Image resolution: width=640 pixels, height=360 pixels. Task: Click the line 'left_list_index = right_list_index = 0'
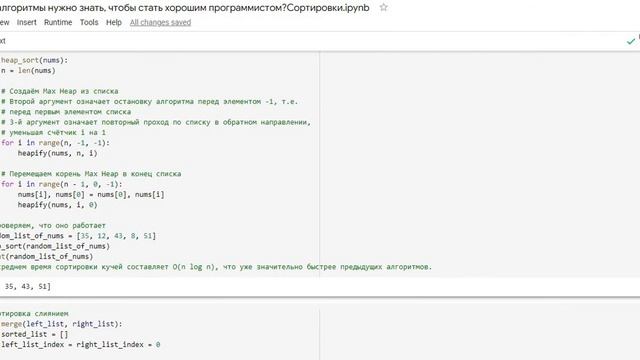81,345
